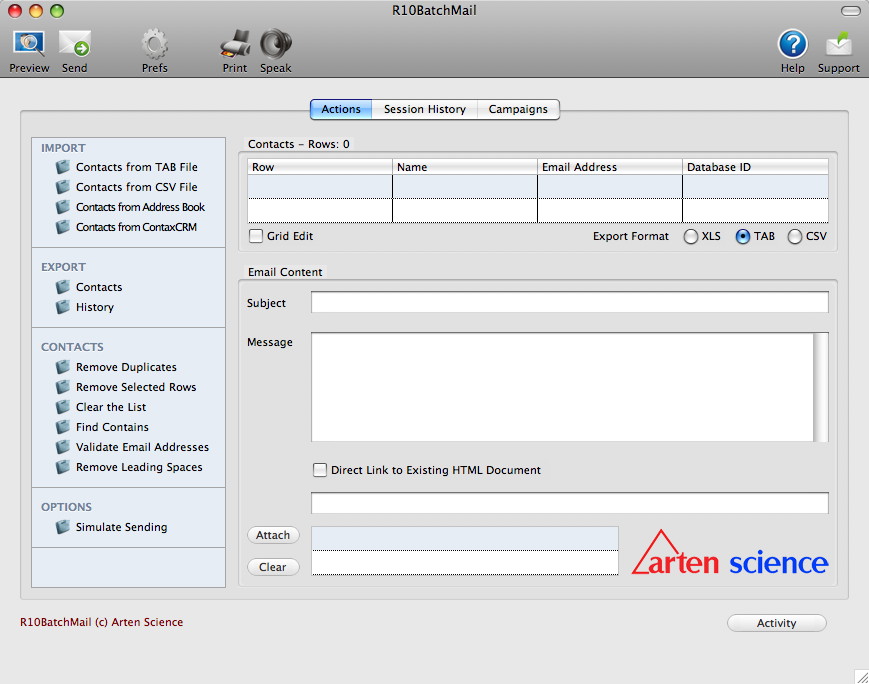Click the arten science logo
This screenshot has width=869, height=684.
point(730,553)
